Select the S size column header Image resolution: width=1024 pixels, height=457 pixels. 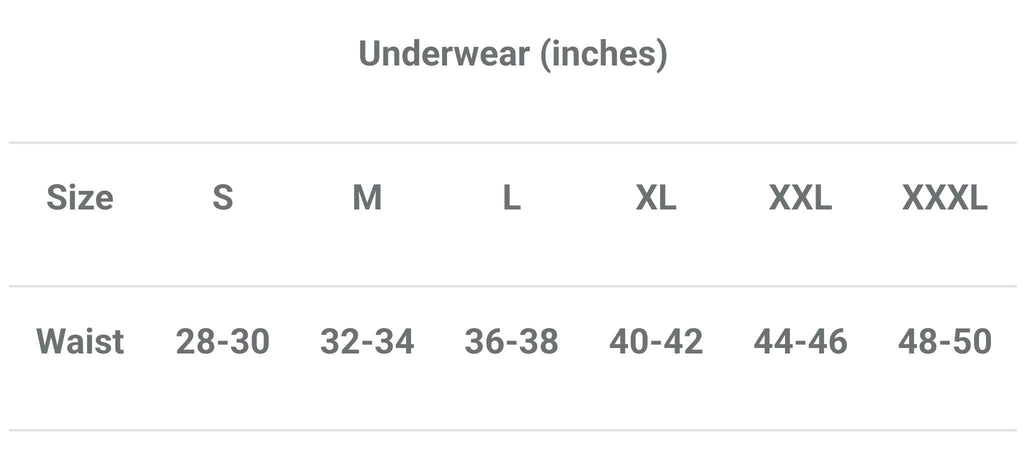click(223, 198)
